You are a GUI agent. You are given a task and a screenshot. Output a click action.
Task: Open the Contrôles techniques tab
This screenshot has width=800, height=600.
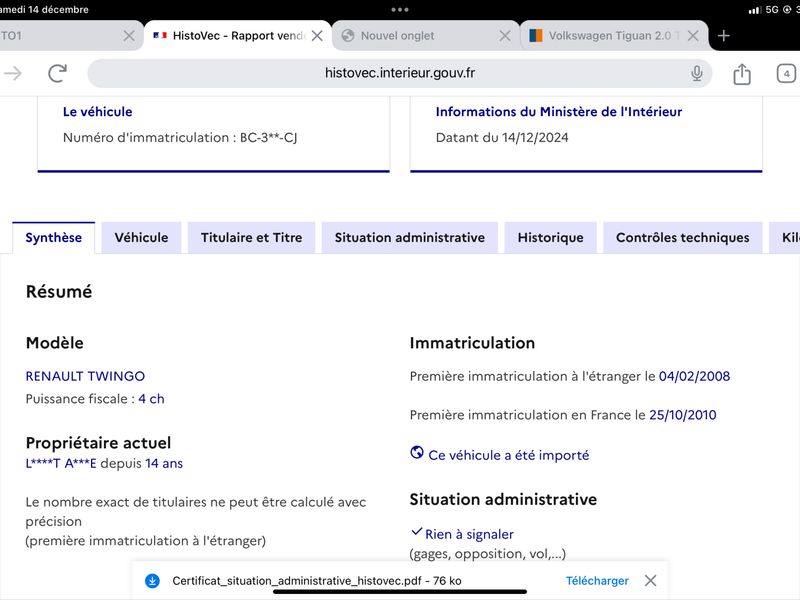(683, 238)
